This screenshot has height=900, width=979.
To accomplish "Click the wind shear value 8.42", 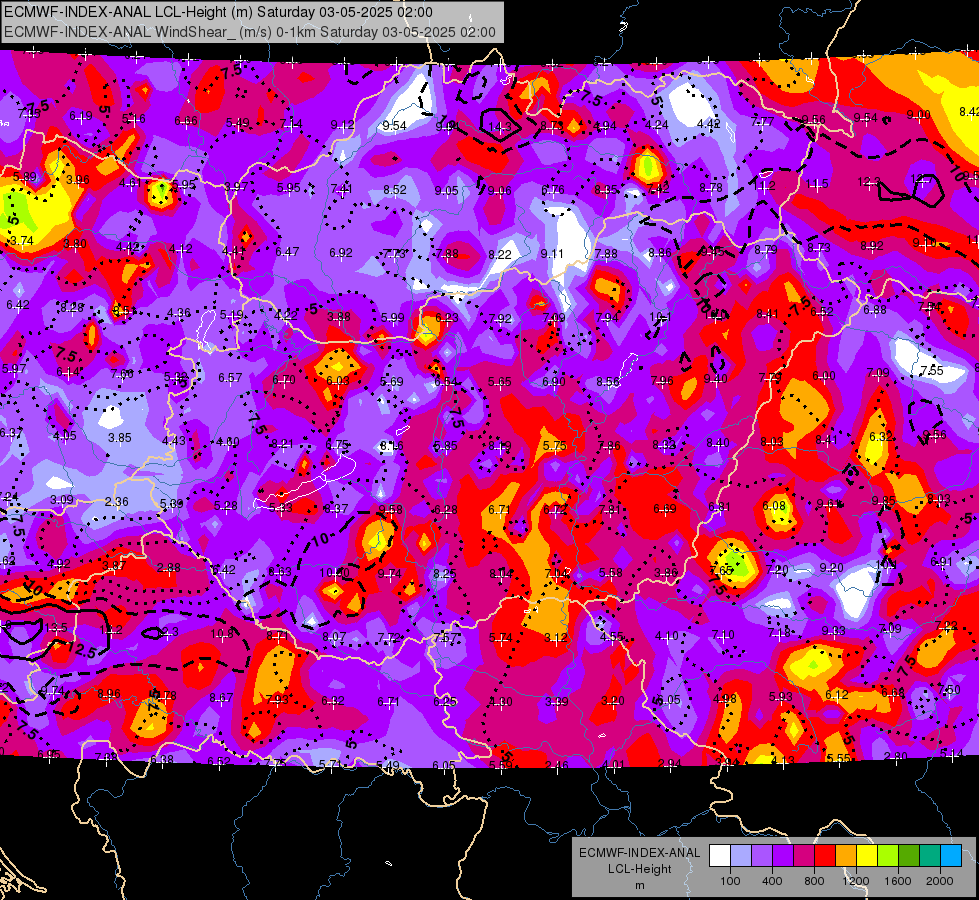I will (x=968, y=111).
